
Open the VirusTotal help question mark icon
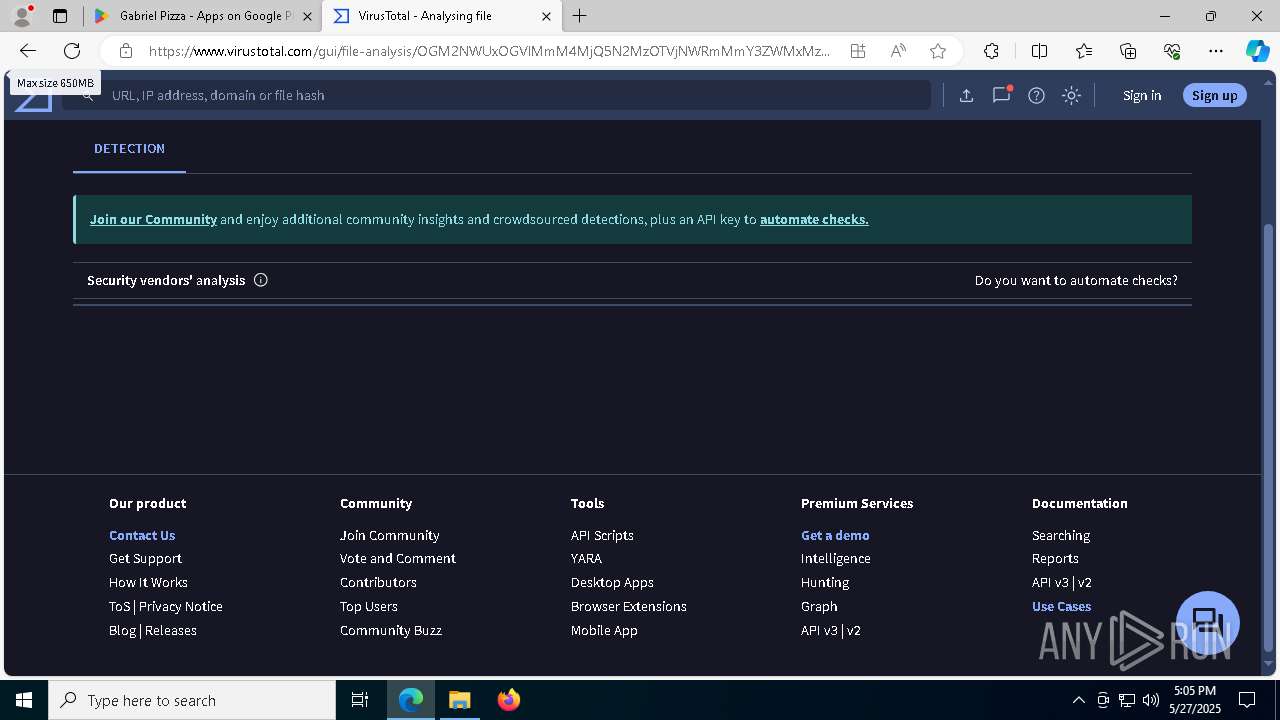point(1036,95)
